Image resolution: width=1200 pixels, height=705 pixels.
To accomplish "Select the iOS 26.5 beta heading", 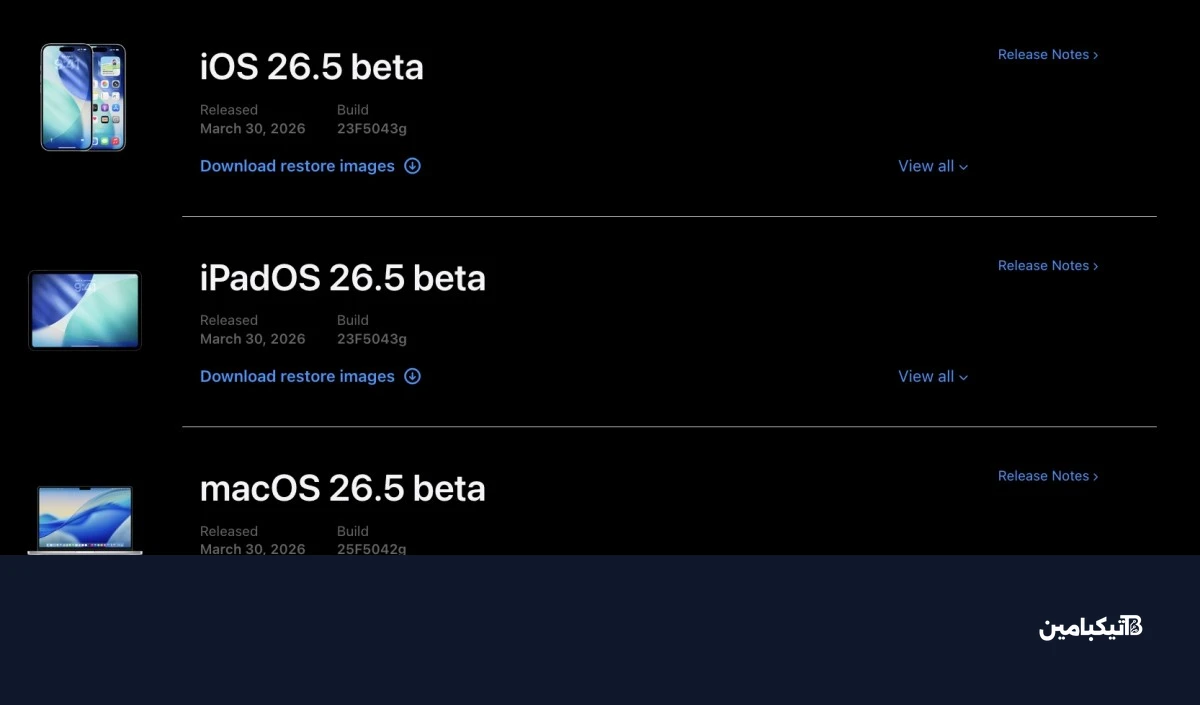I will 311,66.
